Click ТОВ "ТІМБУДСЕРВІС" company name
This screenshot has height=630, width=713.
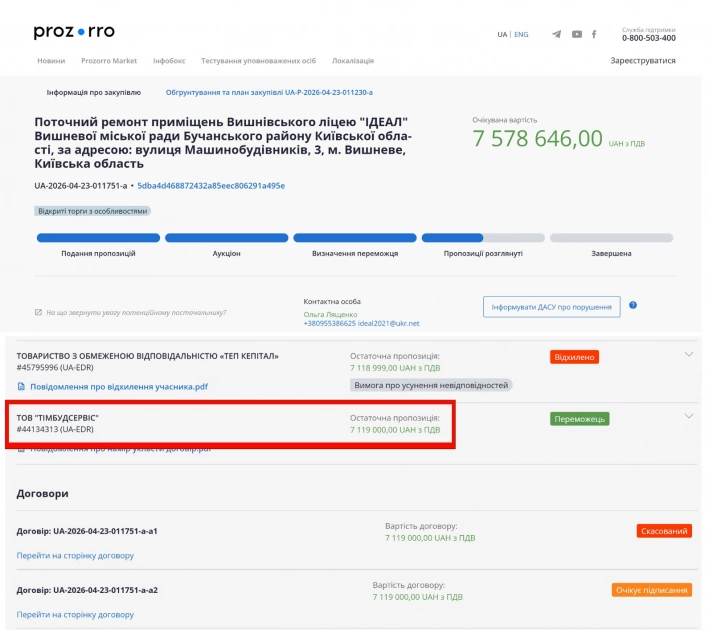click(58, 418)
